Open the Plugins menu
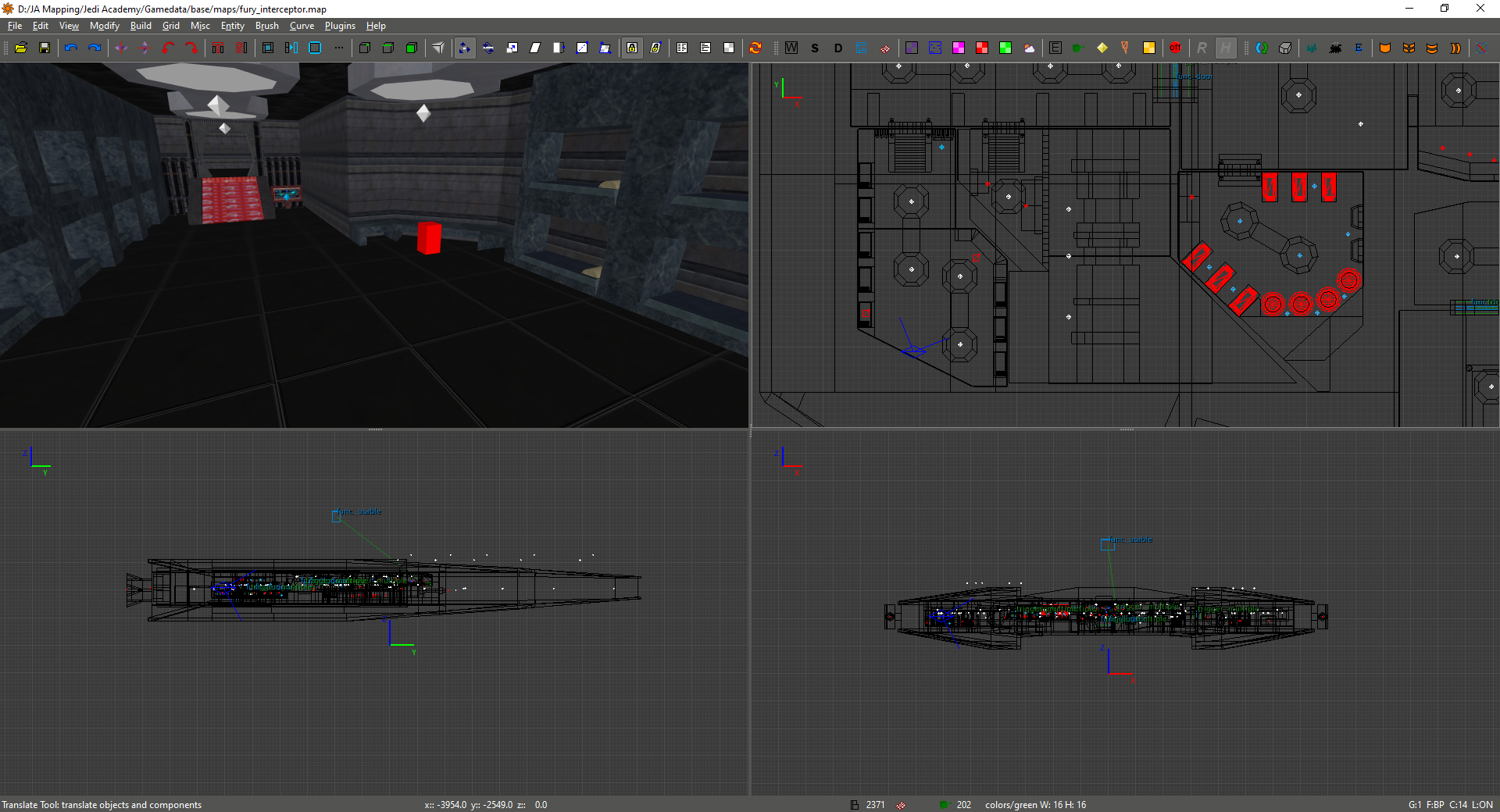 (x=340, y=26)
